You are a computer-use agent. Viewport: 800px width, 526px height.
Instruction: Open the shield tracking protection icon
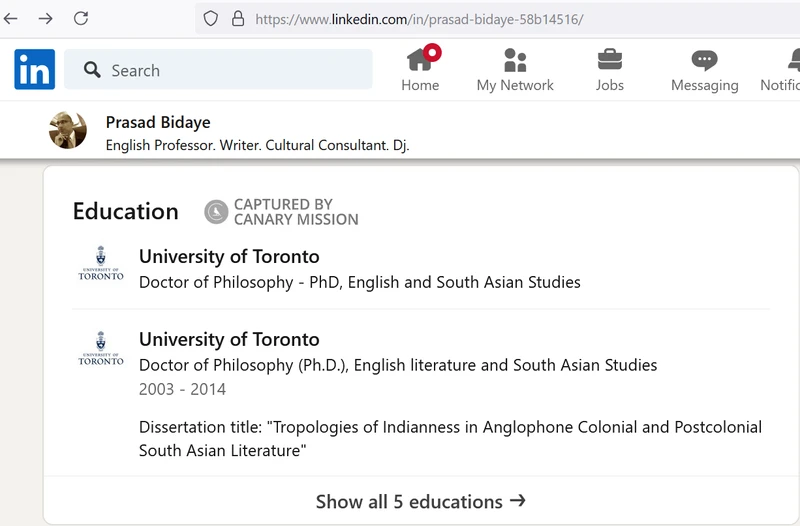click(211, 19)
